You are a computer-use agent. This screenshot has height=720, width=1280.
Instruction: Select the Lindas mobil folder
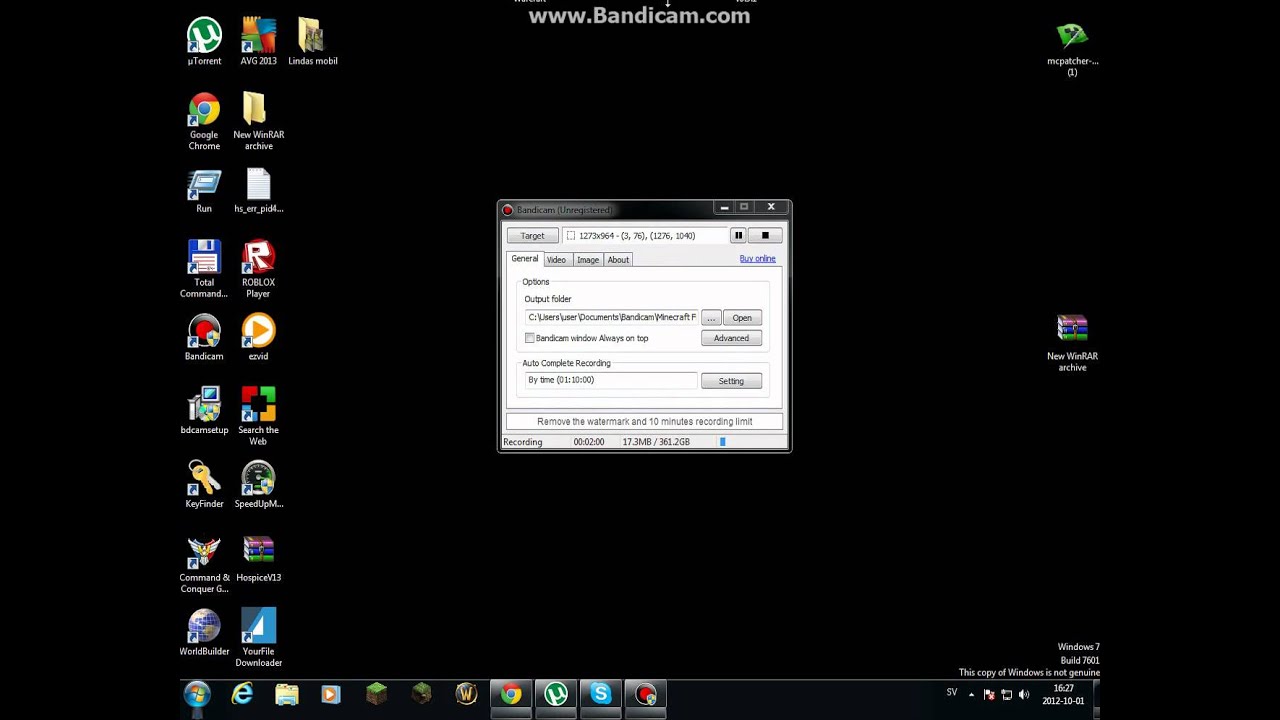(312, 42)
